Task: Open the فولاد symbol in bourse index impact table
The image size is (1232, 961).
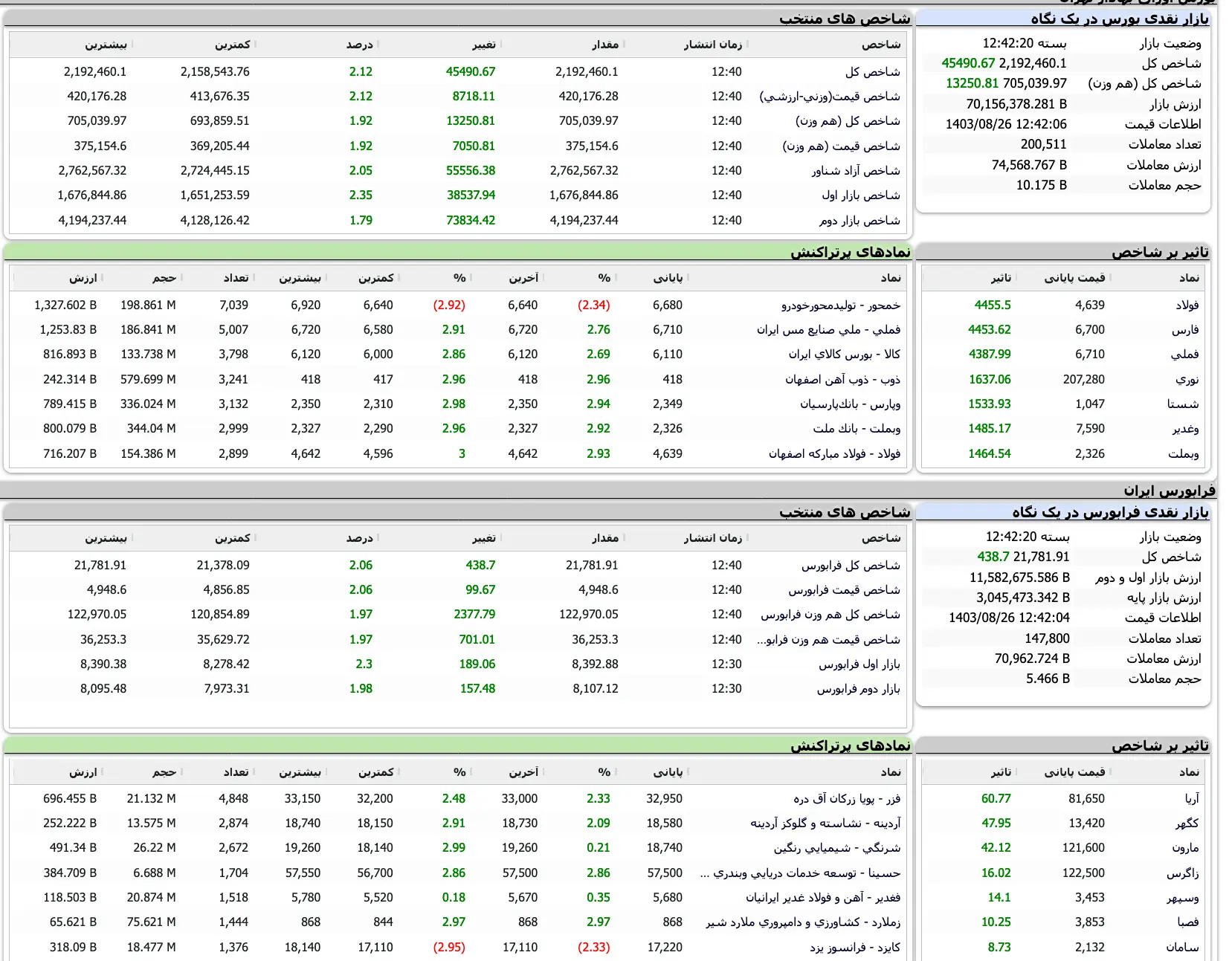Action: pyautogui.click(x=1187, y=305)
